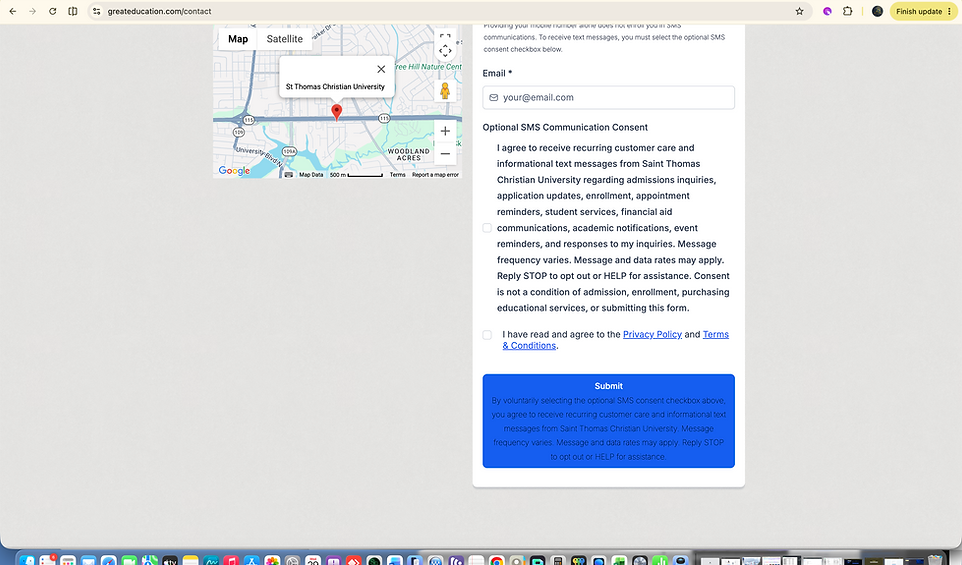View site information in address bar
The image size is (962, 565).
pyautogui.click(x=96, y=11)
